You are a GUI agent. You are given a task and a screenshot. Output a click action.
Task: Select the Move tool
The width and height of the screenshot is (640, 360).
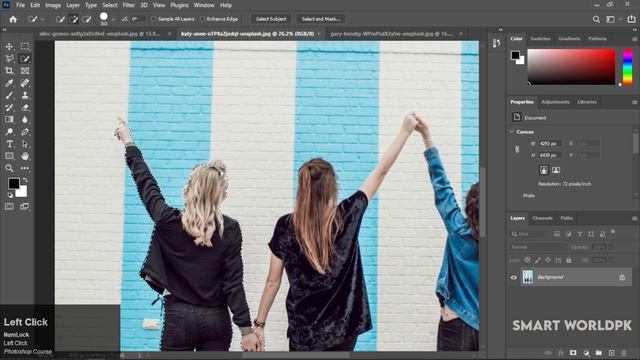(x=9, y=47)
